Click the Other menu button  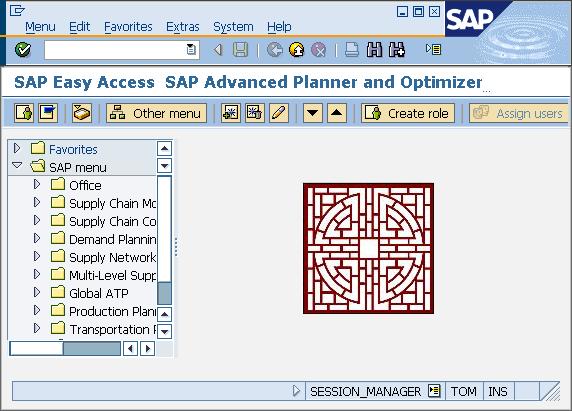point(156,113)
